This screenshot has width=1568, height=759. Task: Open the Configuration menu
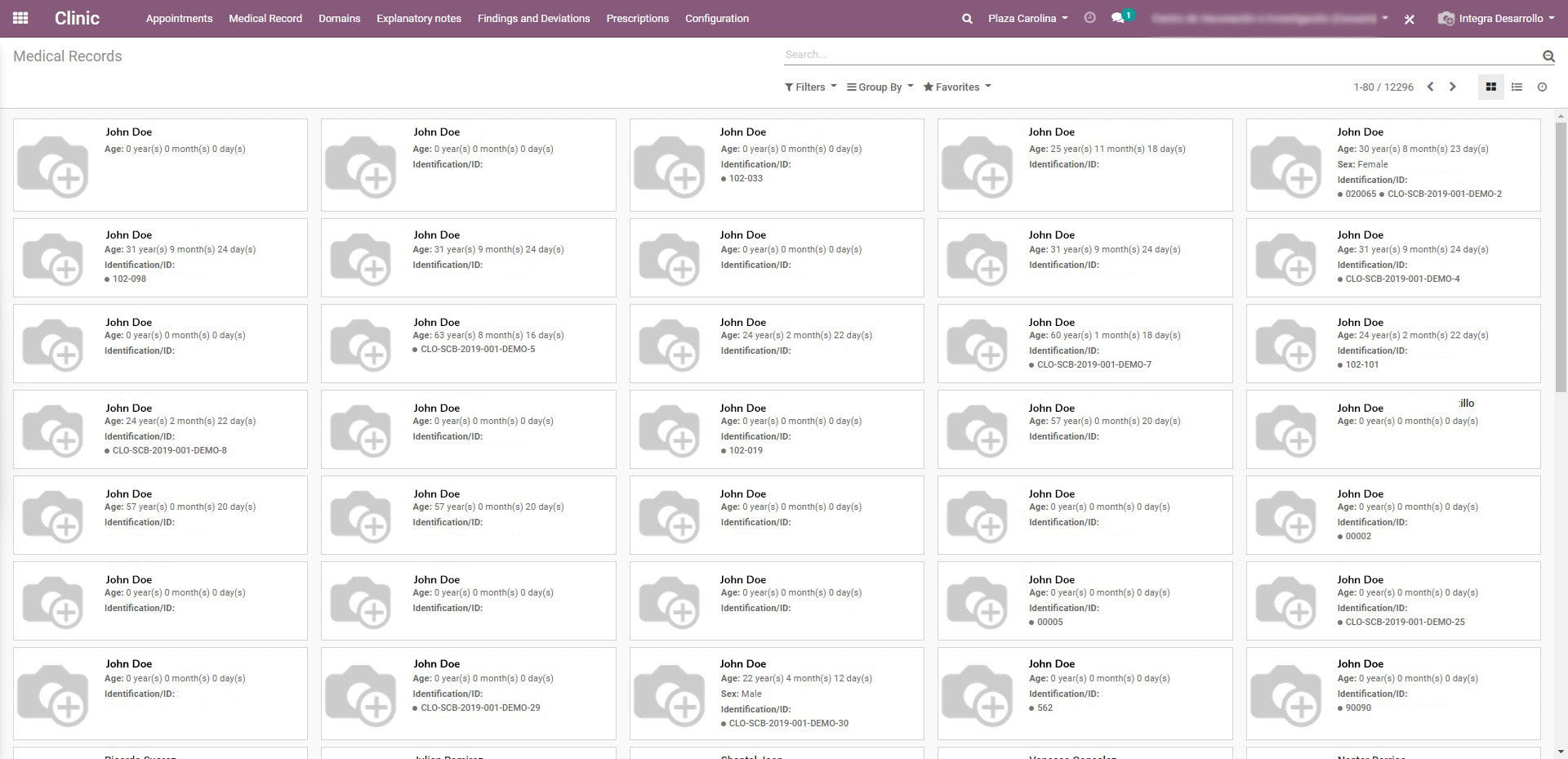[x=716, y=18]
